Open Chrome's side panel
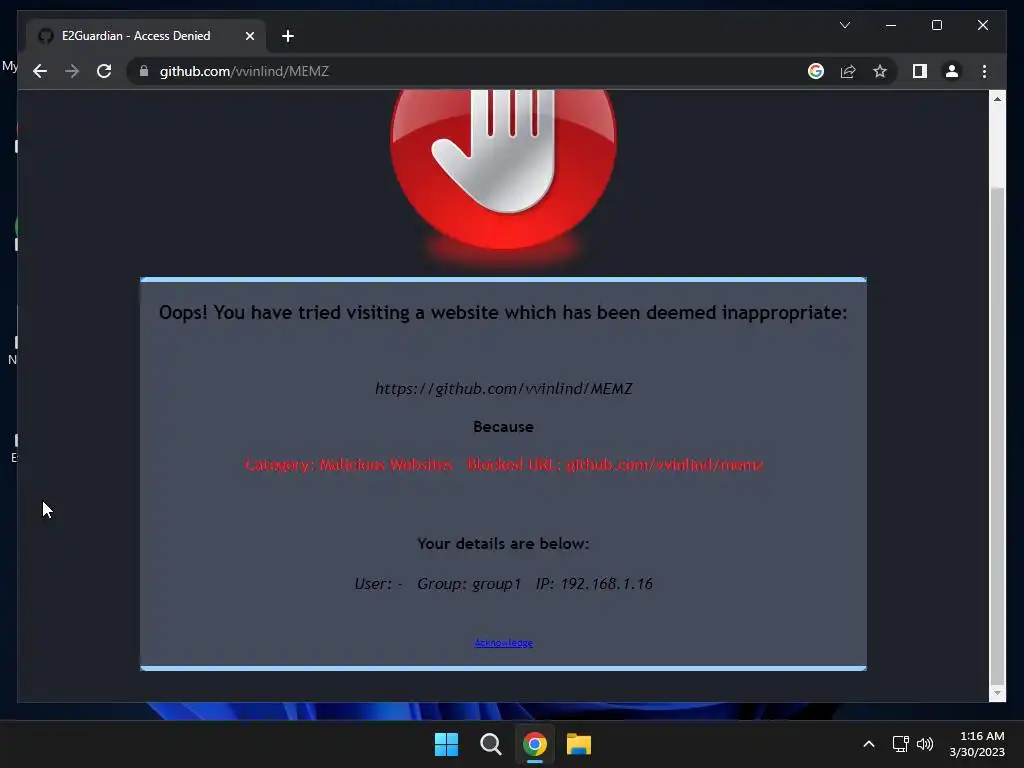Screen dimensions: 1024x768 coord(920,71)
